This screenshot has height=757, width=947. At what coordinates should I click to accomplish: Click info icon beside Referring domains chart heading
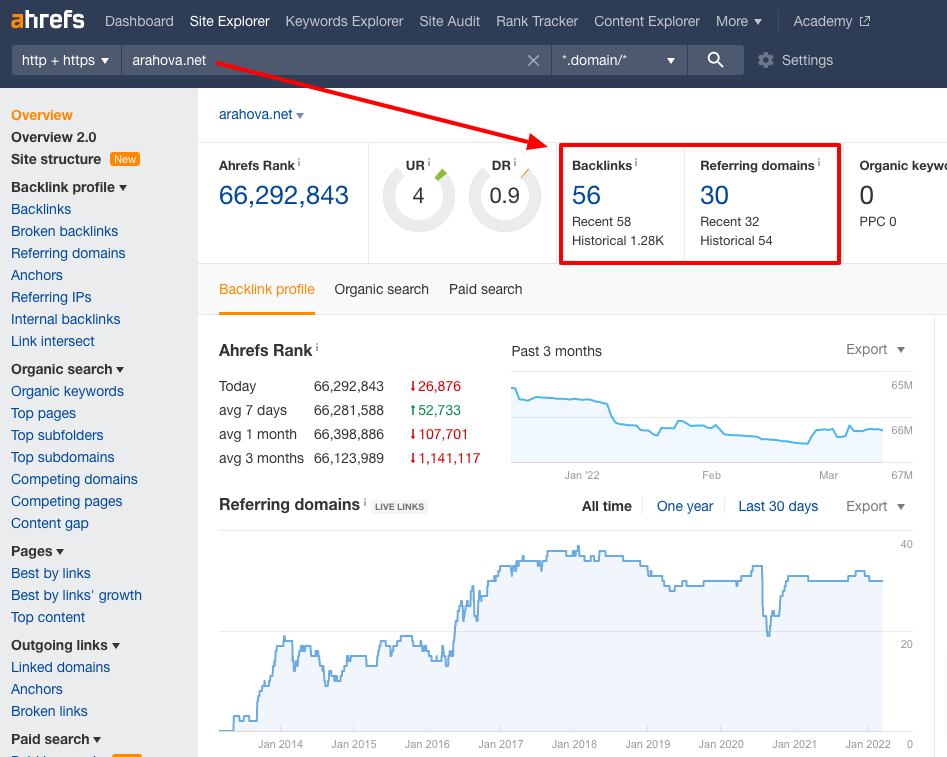click(x=365, y=502)
